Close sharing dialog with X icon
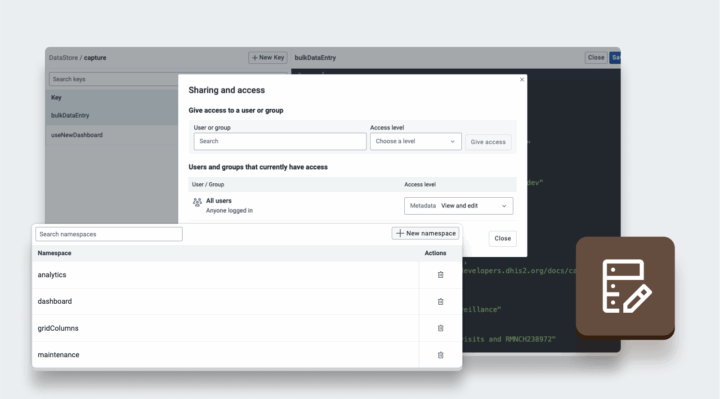Image resolution: width=720 pixels, height=399 pixels. [x=522, y=80]
